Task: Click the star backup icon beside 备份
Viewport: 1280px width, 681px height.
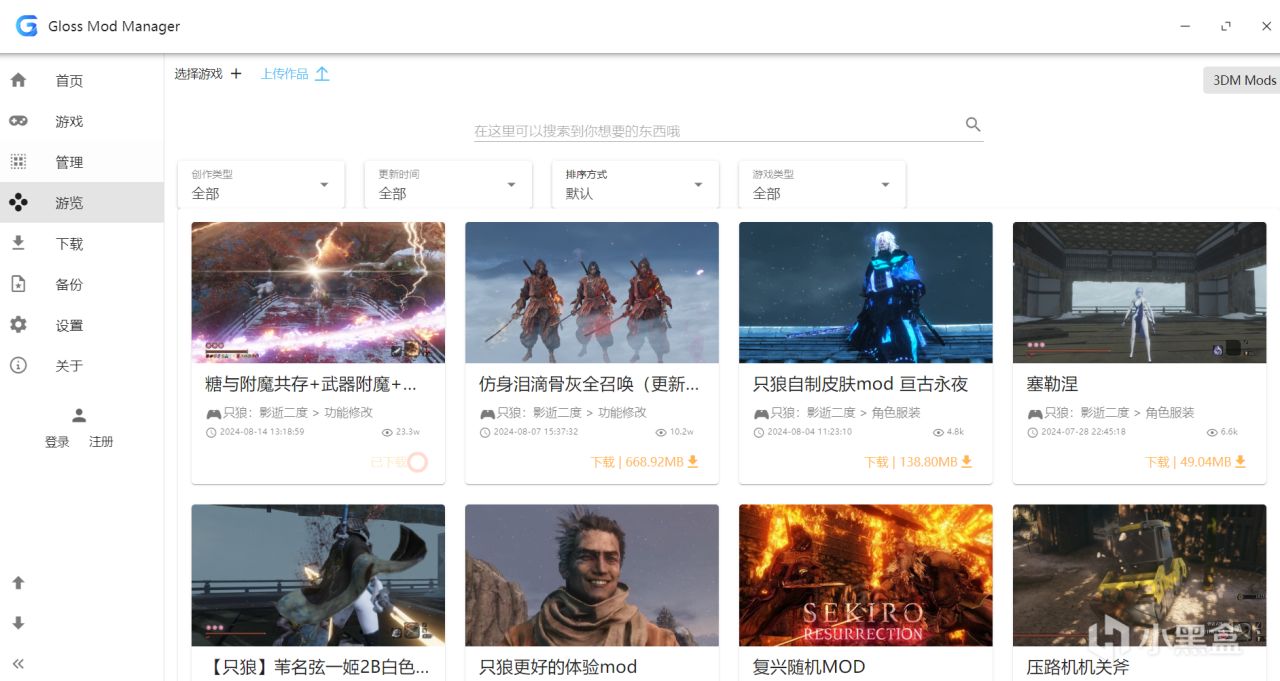Action: point(18,284)
